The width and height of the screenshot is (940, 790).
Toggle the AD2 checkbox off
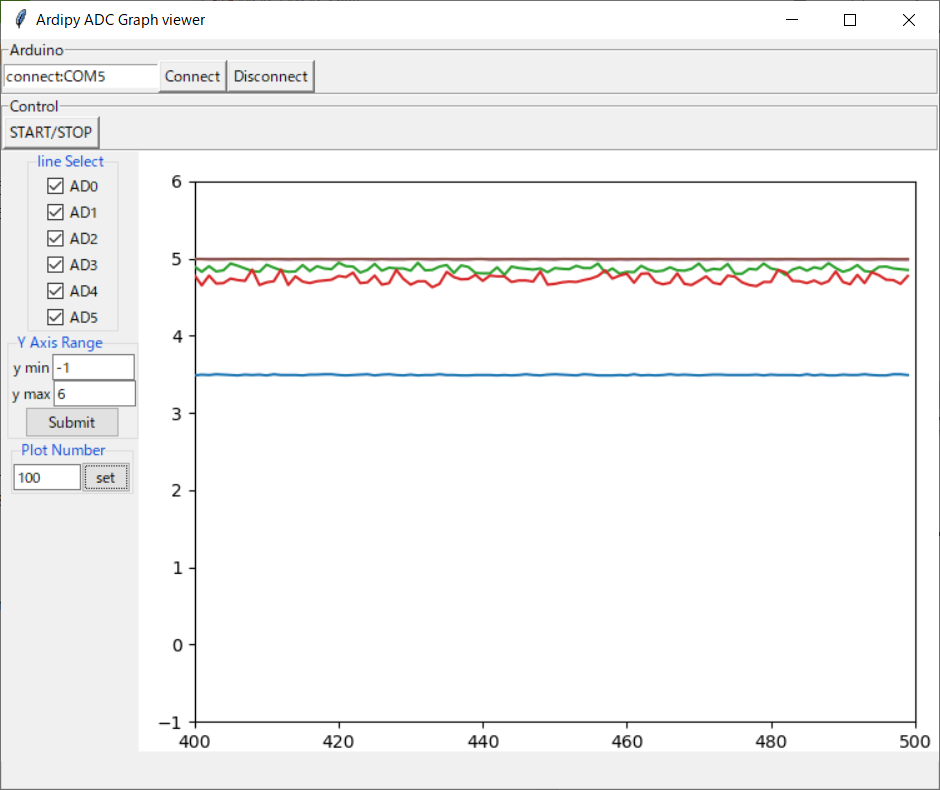(55, 238)
